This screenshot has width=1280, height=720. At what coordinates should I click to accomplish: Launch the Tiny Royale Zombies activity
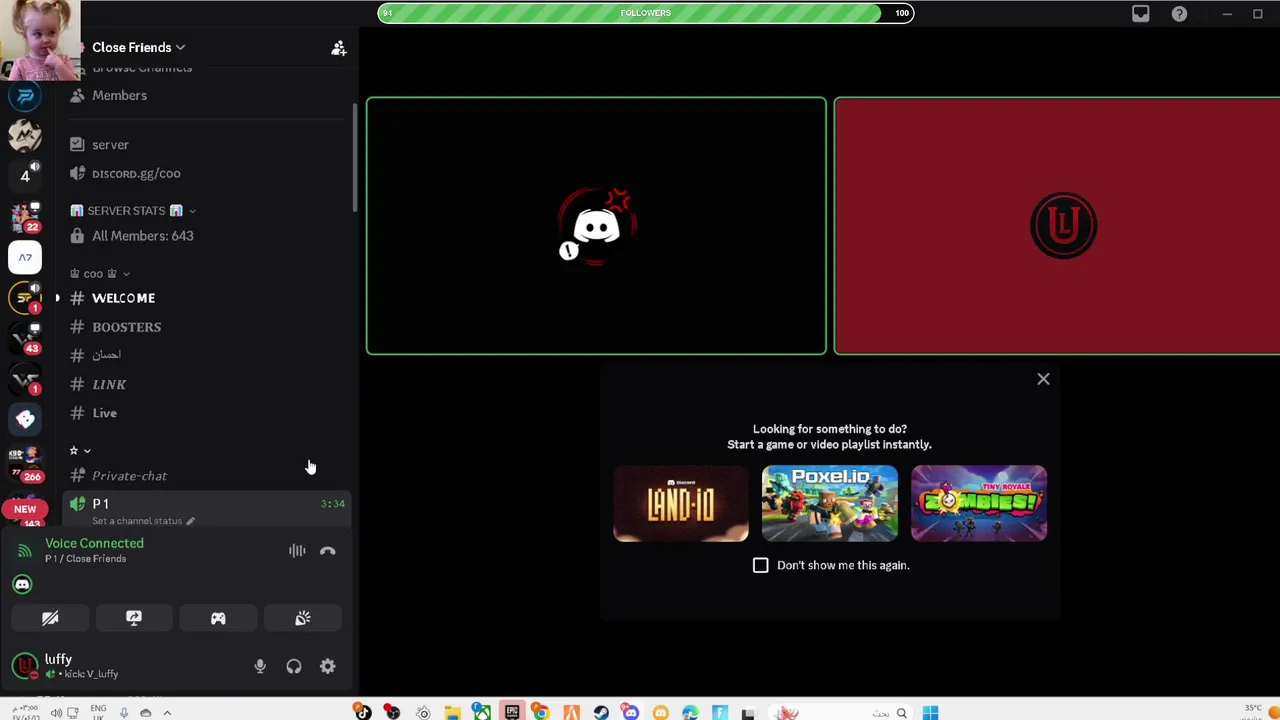coord(979,503)
